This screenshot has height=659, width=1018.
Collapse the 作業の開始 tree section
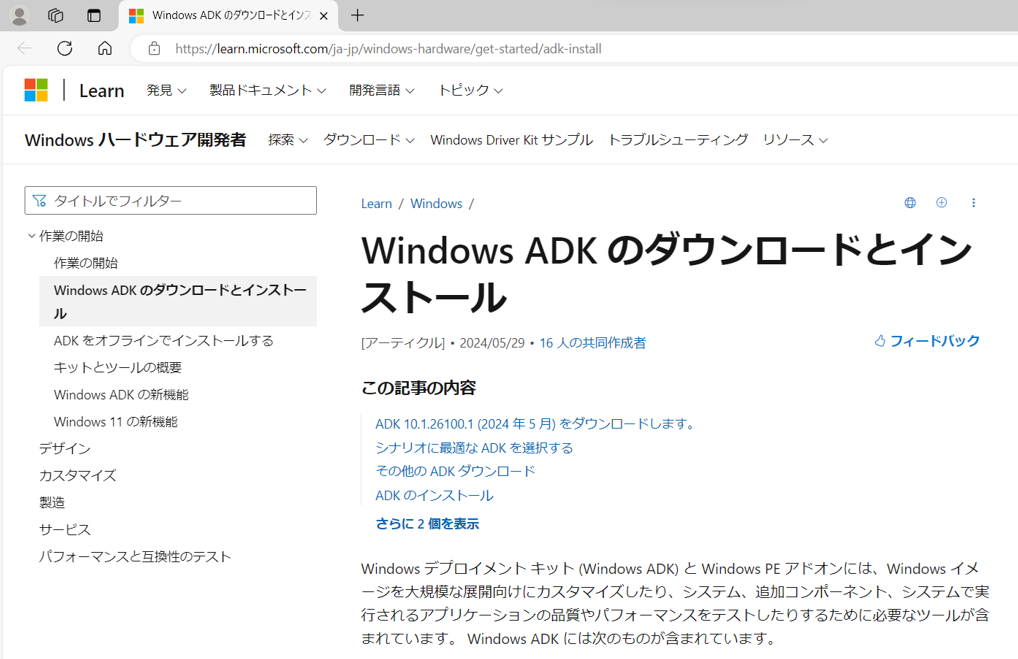tap(65, 236)
